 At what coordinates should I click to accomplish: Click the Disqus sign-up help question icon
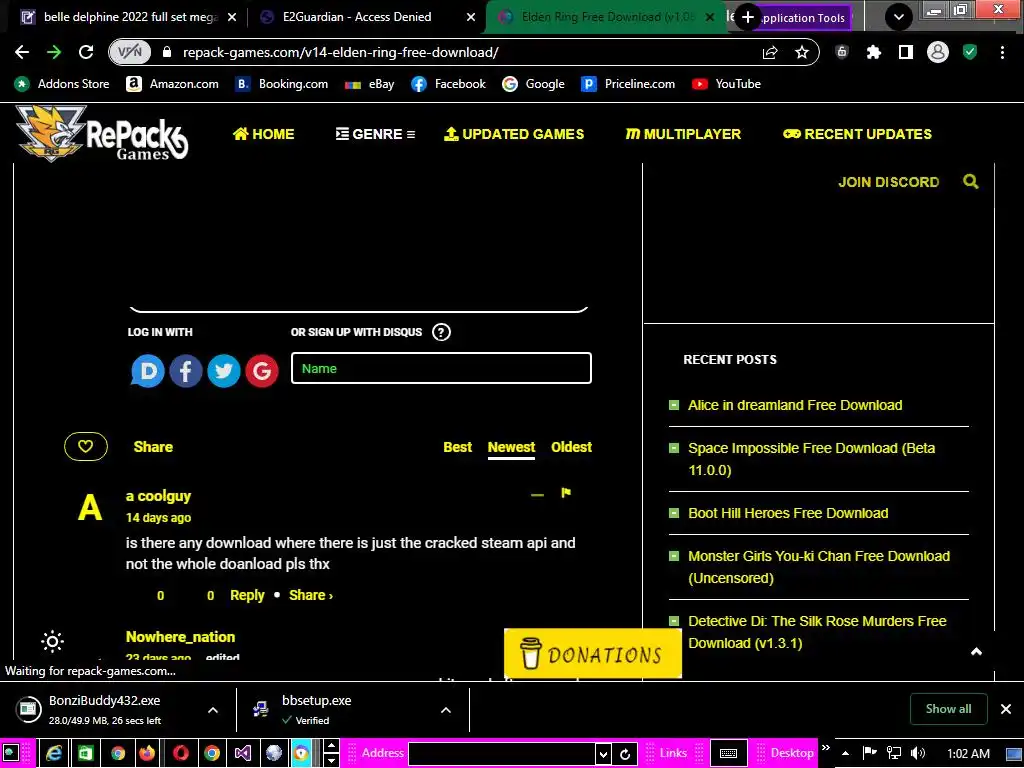[441, 332]
